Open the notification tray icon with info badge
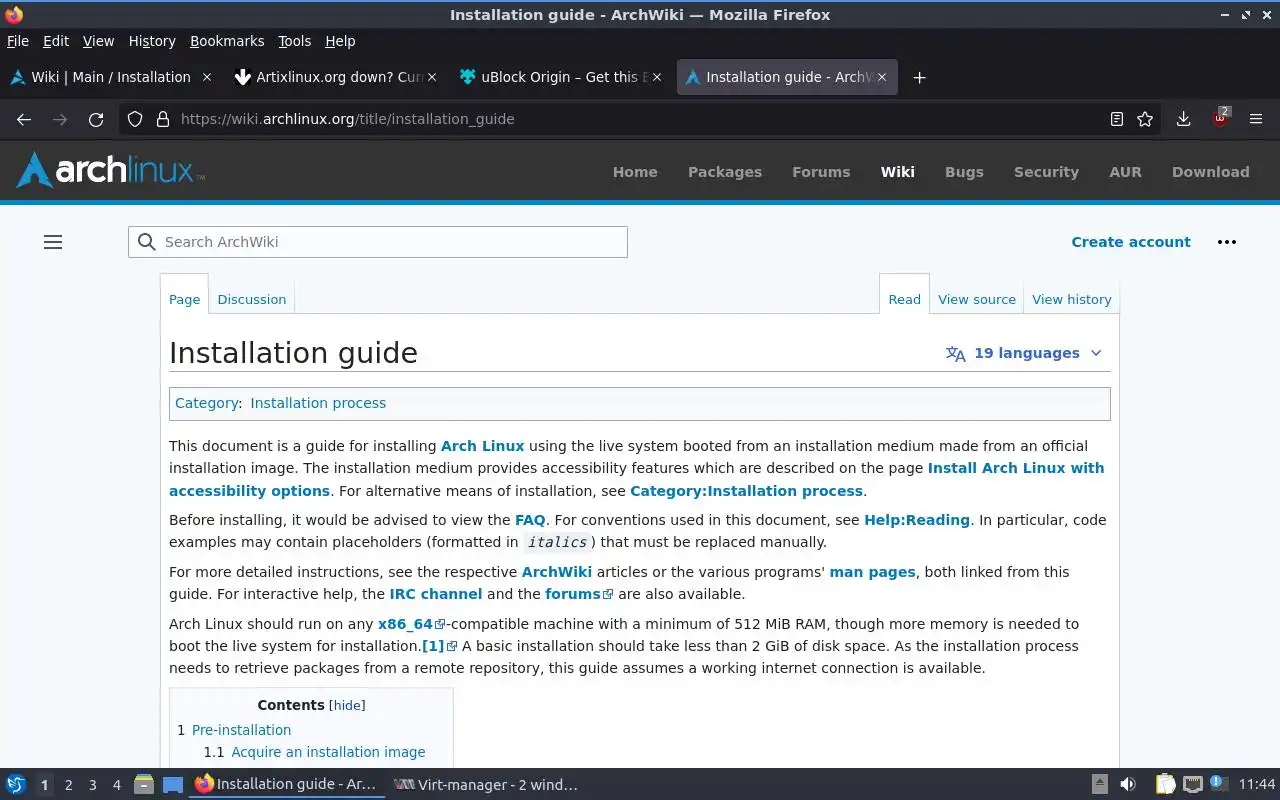The width and height of the screenshot is (1280, 800). coord(1218,784)
